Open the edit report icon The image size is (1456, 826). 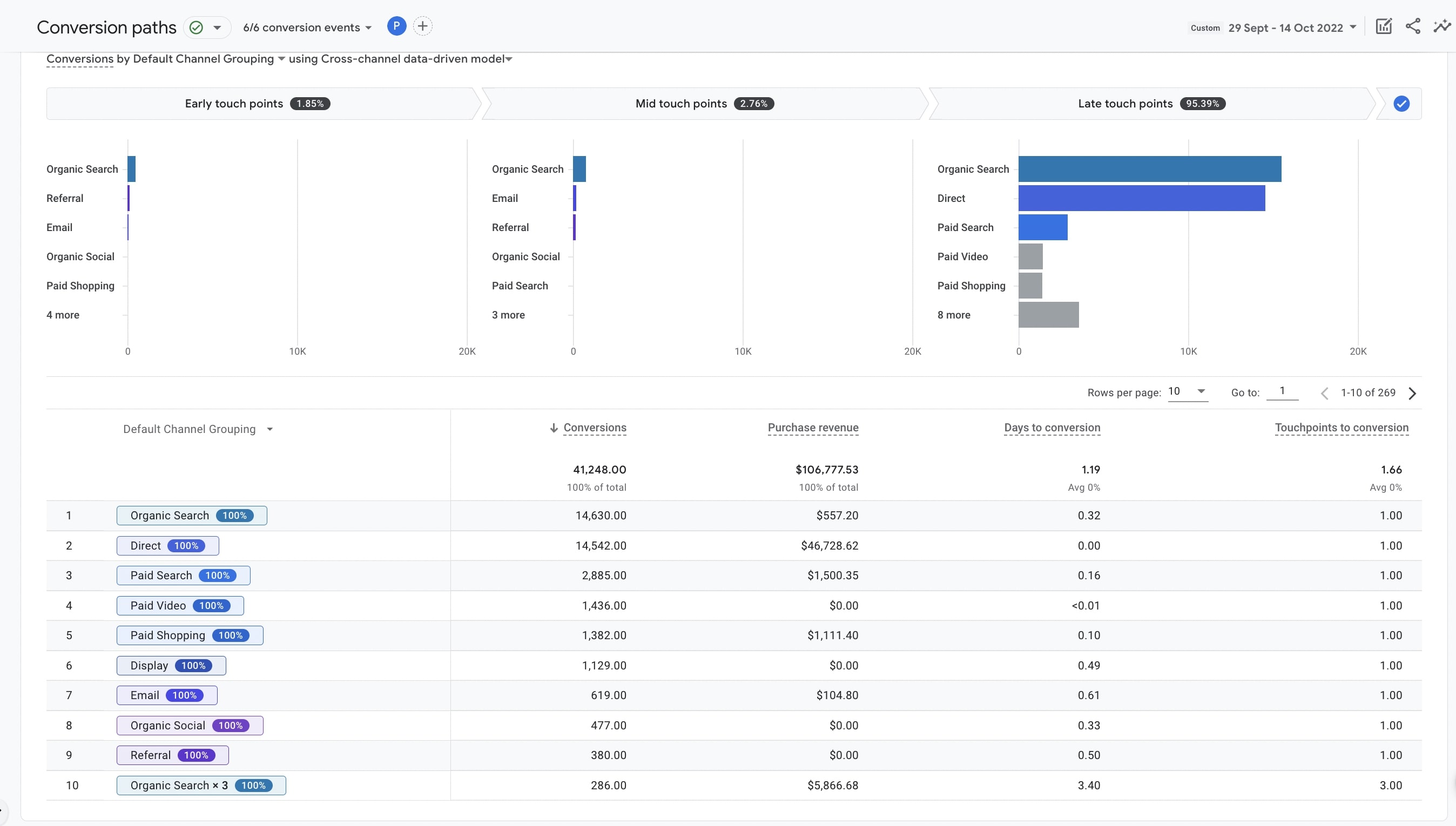[1384, 26]
